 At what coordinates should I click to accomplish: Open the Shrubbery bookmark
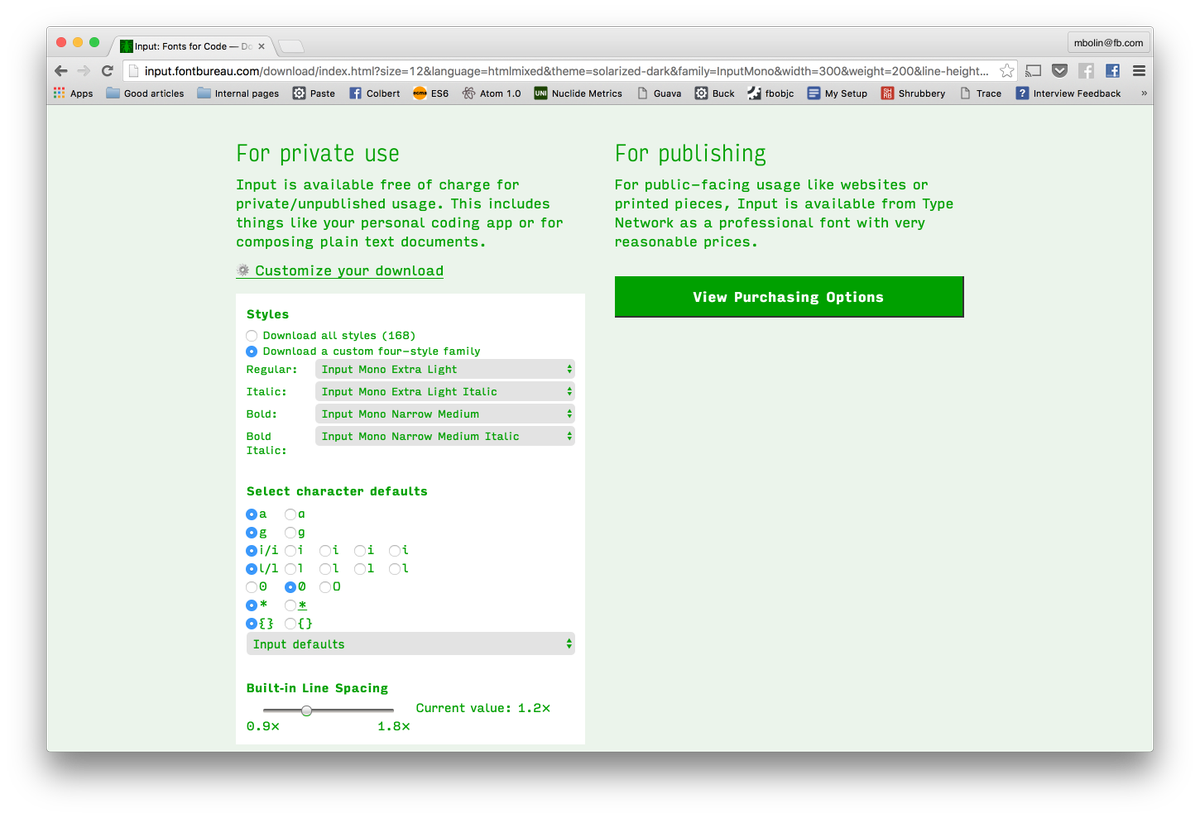coord(913,93)
